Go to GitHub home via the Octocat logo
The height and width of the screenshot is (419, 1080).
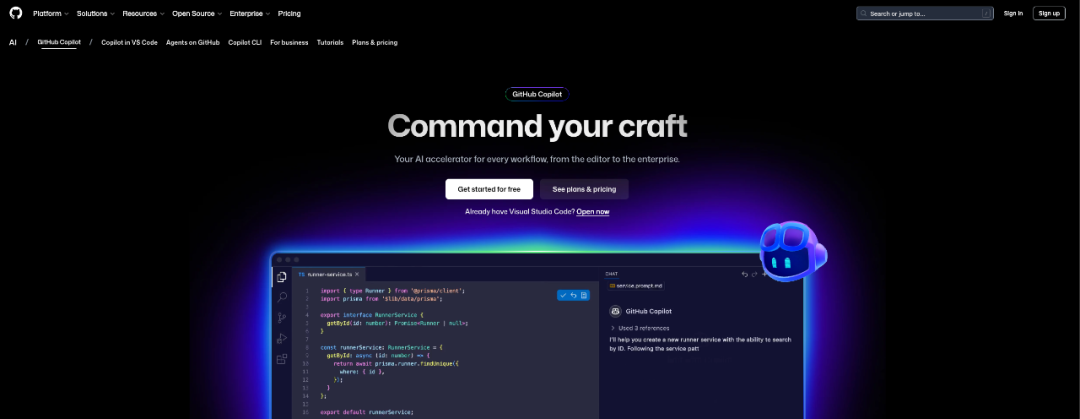tap(15, 13)
